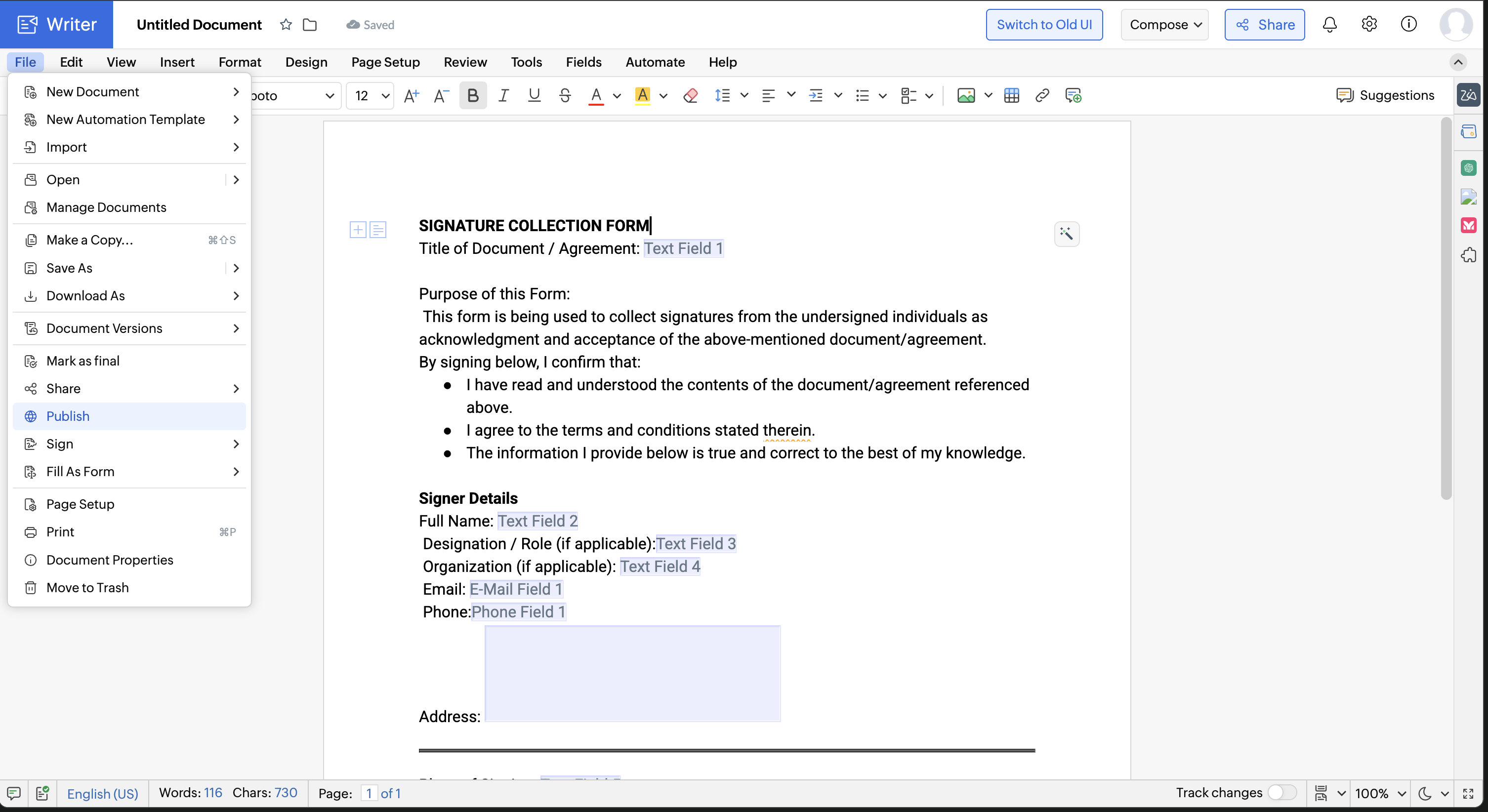Toggle Bold formatting button
The height and width of the screenshot is (812, 1488).
tap(472, 95)
